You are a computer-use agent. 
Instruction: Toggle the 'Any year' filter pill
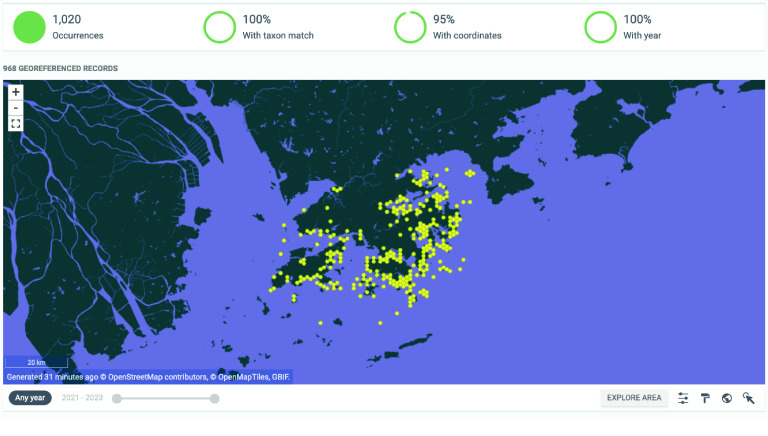pyautogui.click(x=30, y=398)
